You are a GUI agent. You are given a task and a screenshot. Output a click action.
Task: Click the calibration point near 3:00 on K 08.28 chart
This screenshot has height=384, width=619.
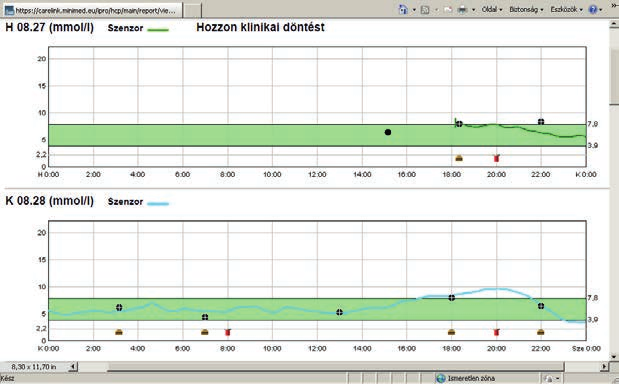[x=119, y=307]
